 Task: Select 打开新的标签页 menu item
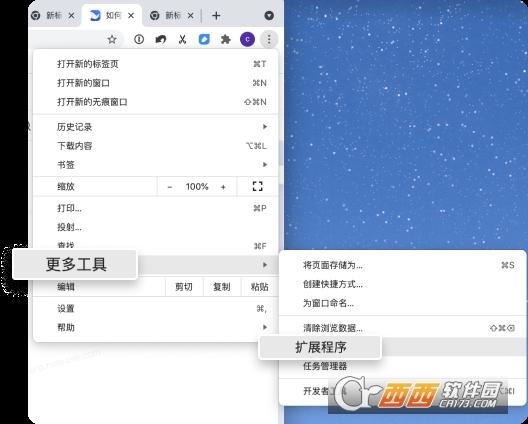click(156, 64)
